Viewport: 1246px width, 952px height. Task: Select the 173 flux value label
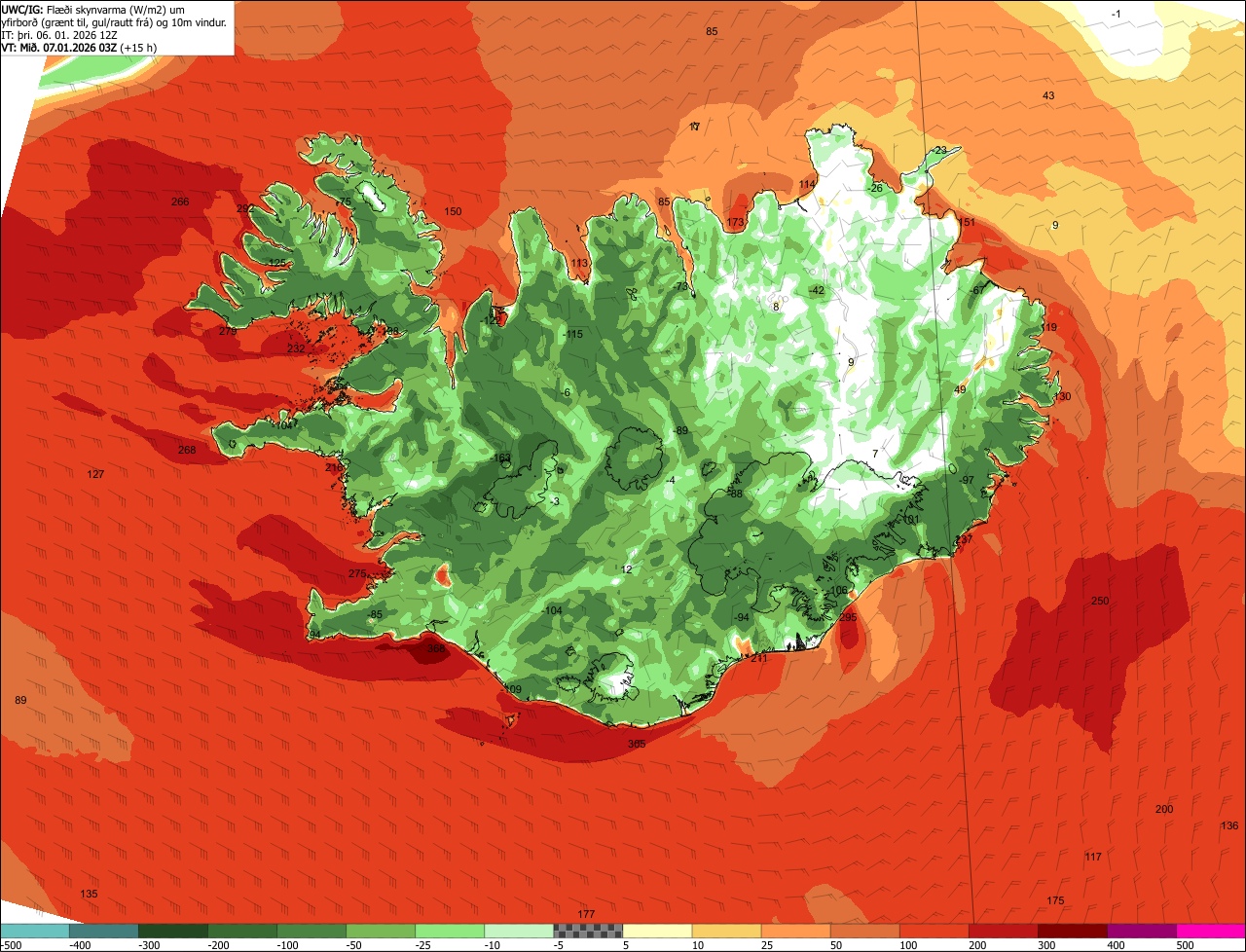(x=735, y=223)
